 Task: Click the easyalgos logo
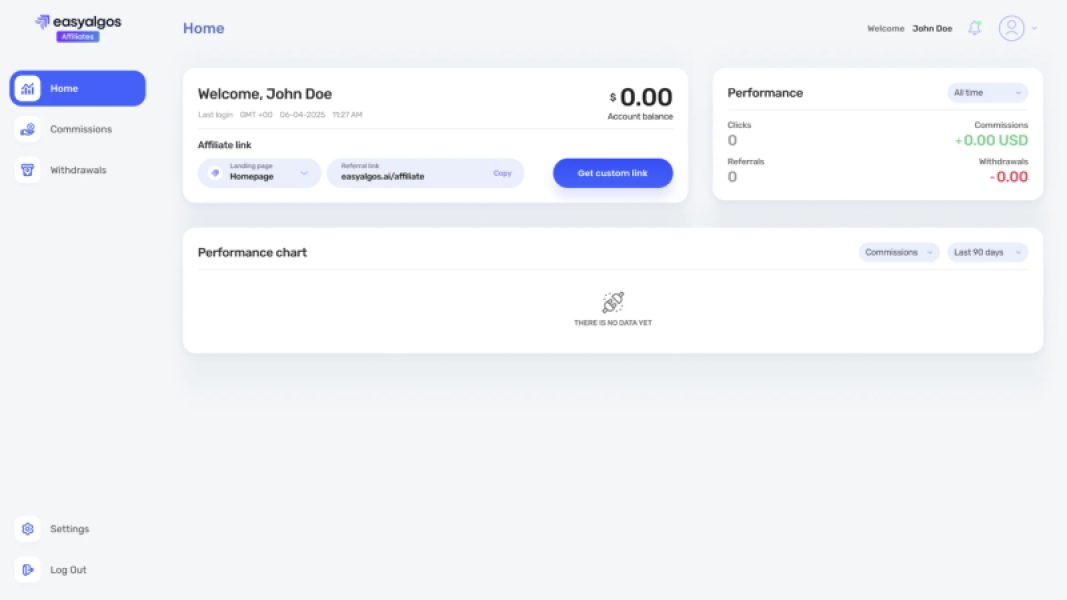[x=78, y=27]
